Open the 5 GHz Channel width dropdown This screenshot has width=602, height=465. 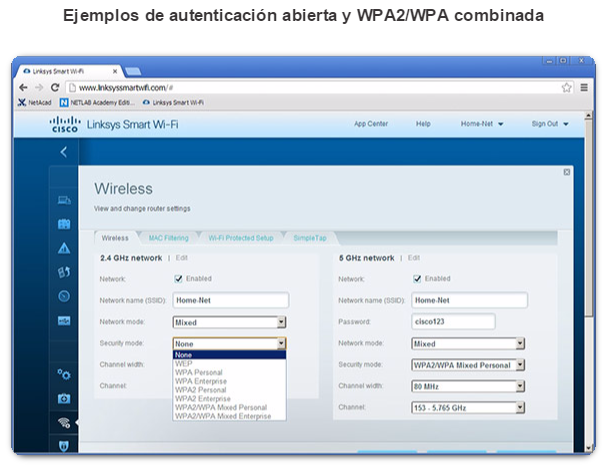click(468, 386)
